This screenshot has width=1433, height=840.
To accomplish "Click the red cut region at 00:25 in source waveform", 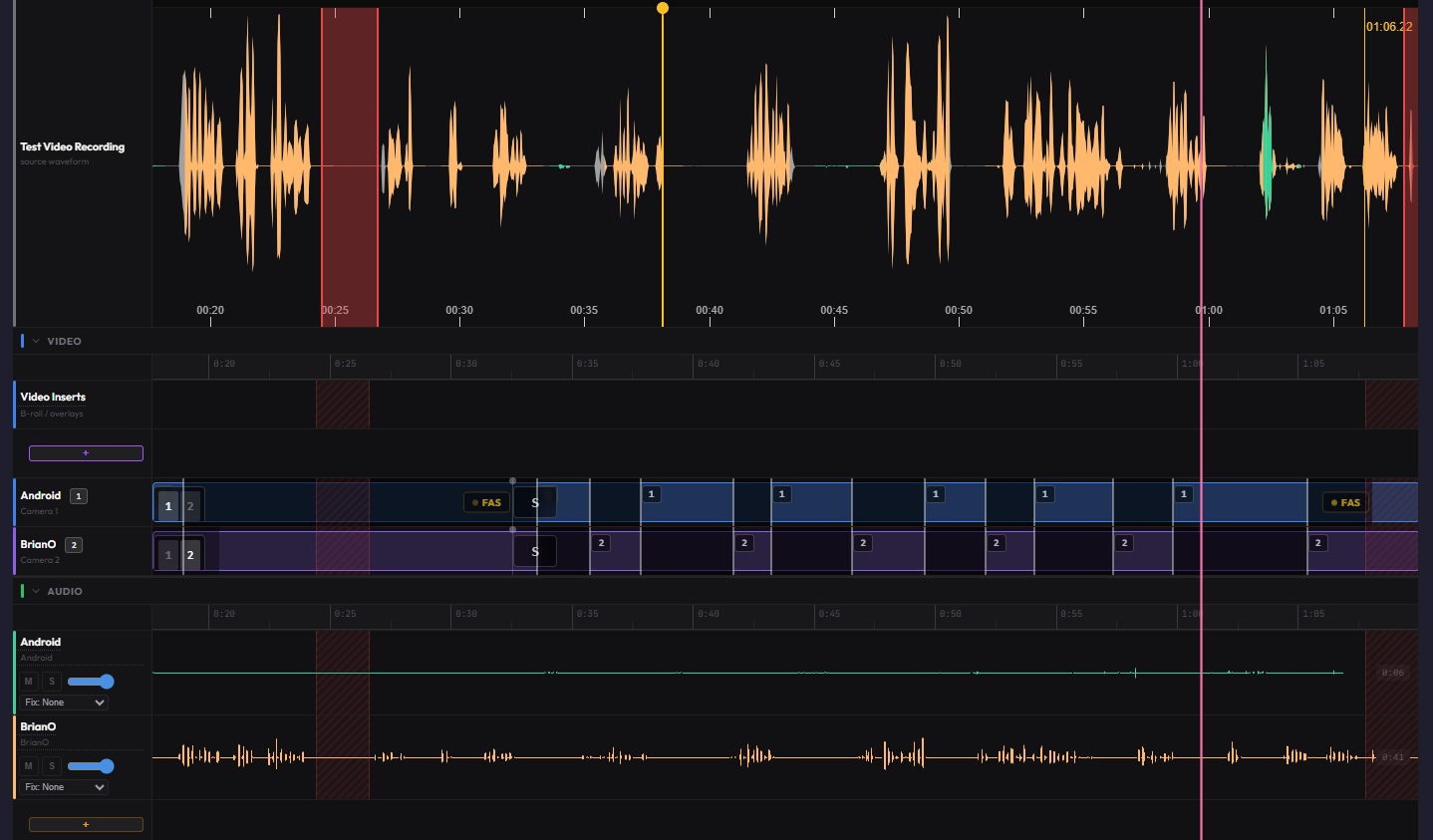I will click(x=350, y=166).
